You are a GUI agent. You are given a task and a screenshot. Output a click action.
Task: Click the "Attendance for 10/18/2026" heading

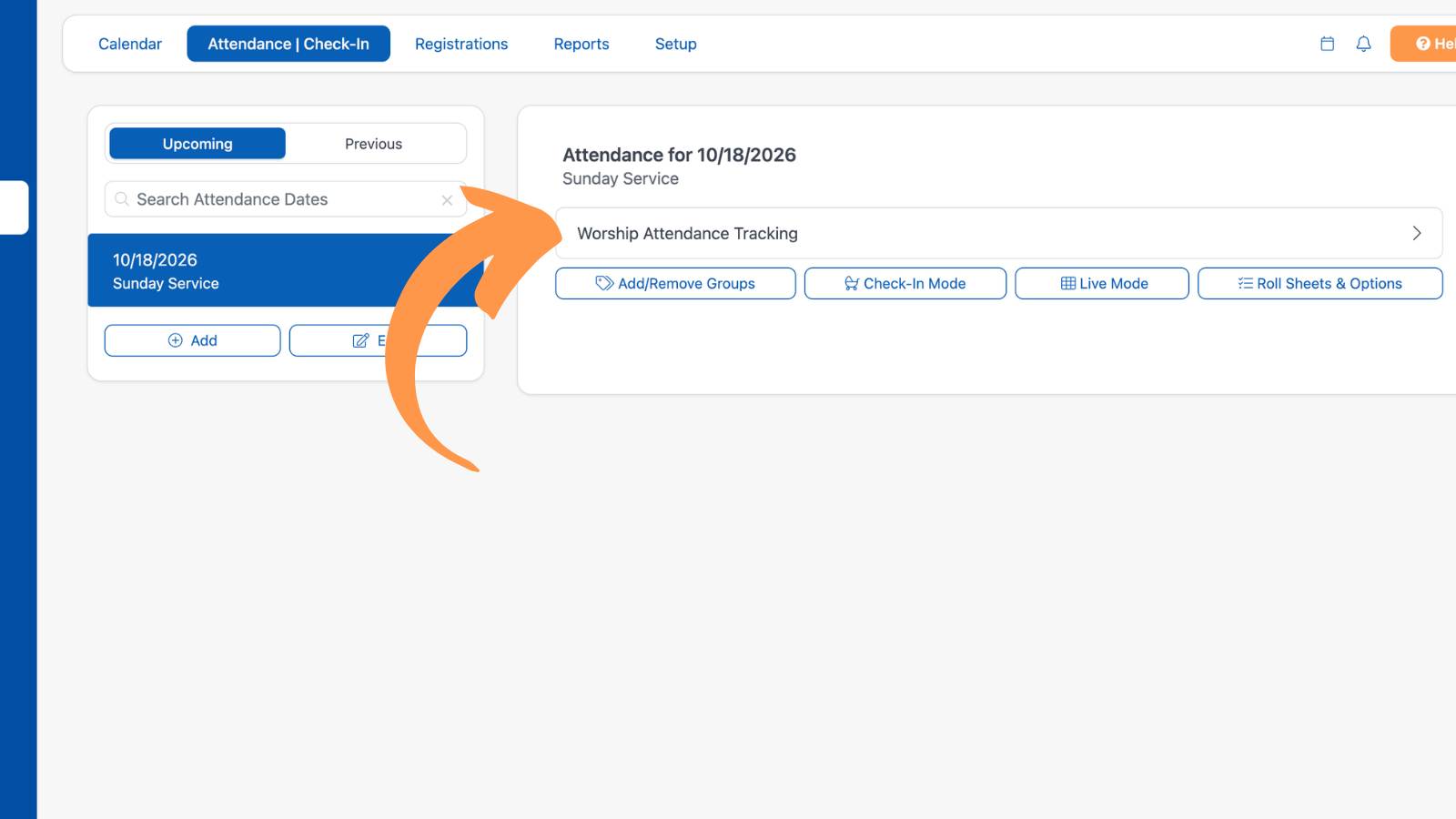(679, 155)
